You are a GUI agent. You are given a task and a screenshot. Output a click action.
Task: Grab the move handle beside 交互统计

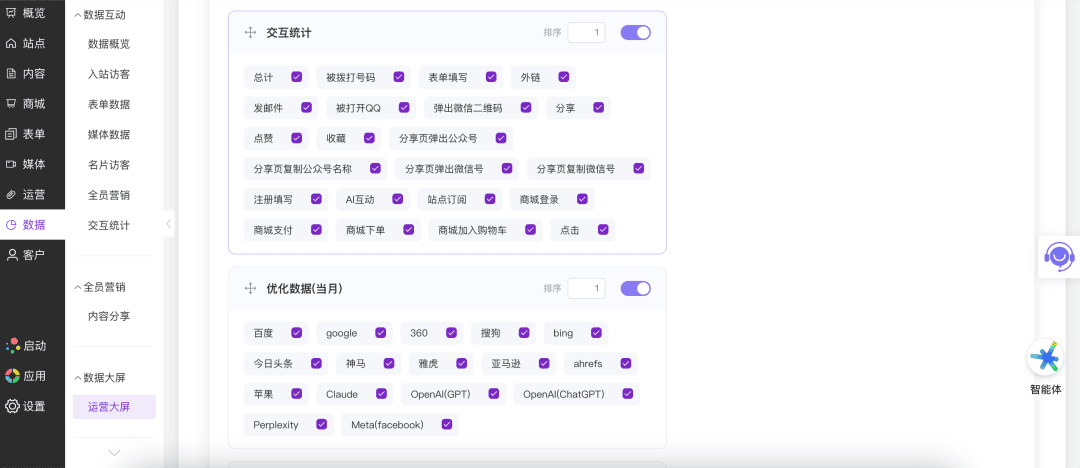point(251,32)
